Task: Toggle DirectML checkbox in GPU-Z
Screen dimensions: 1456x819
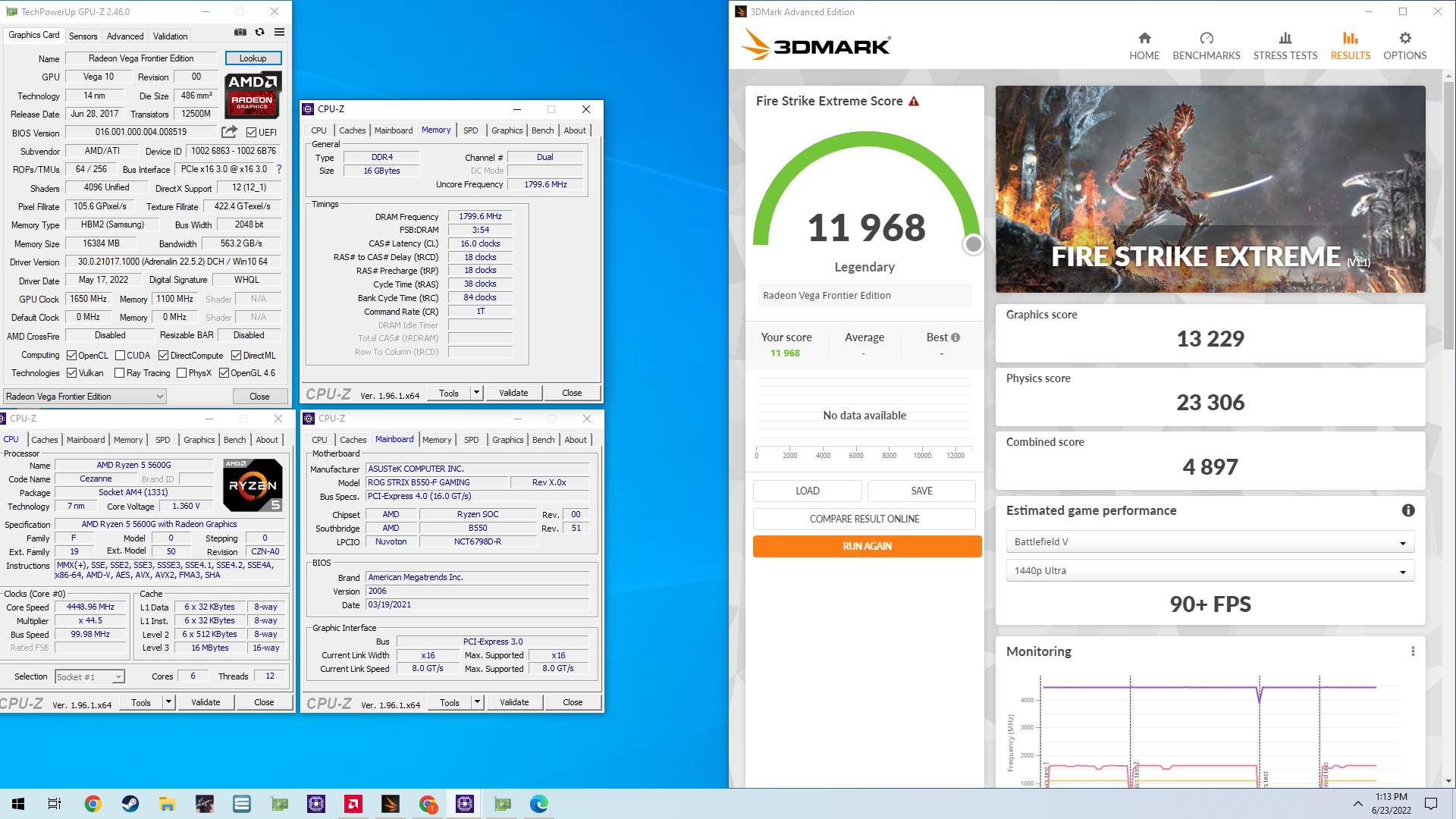Action: coord(236,356)
